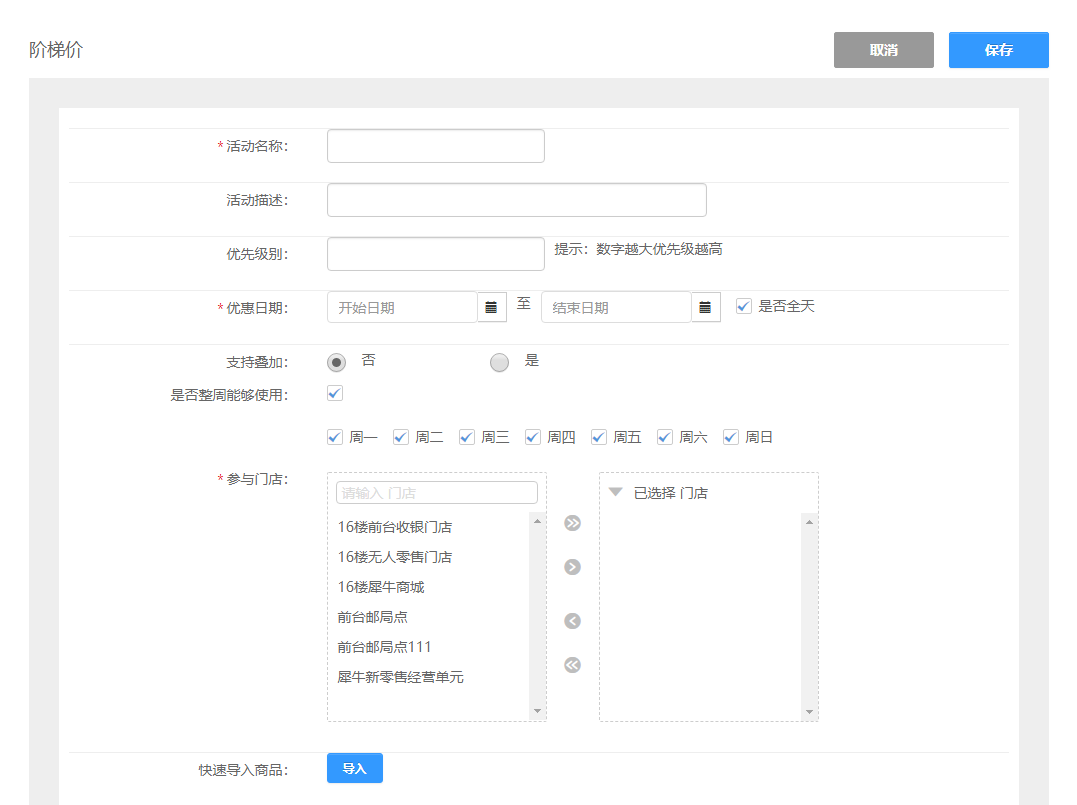The width and height of the screenshot is (1077, 805).
Task: Collapse the 已选择 门店 triangle
Action: 615,492
